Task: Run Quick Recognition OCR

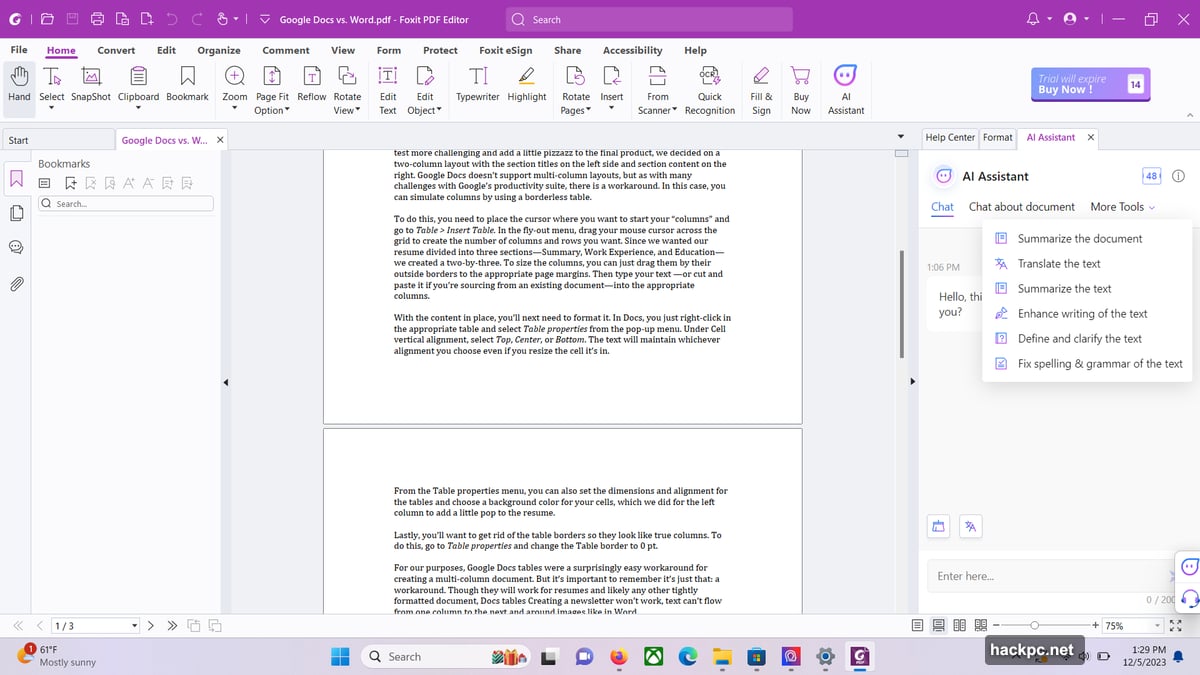Action: click(710, 85)
